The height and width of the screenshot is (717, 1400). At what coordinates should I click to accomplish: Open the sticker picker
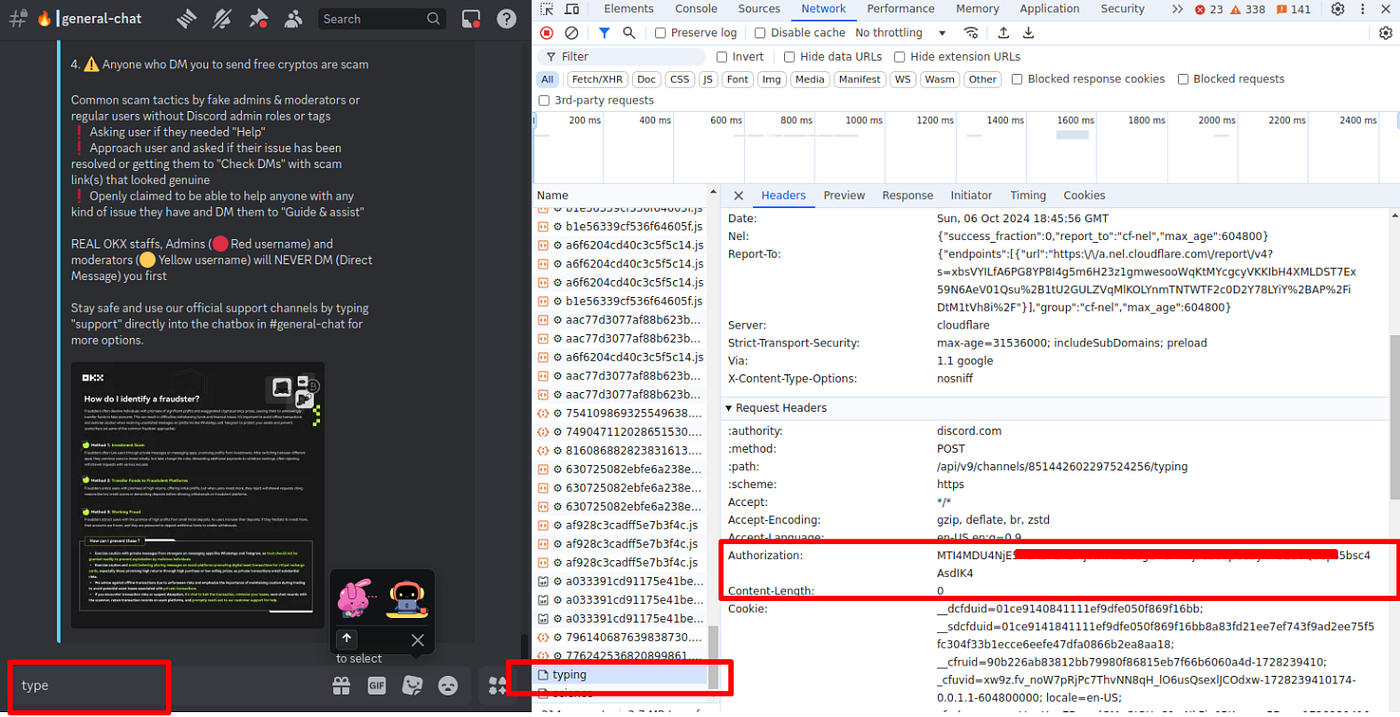point(412,685)
